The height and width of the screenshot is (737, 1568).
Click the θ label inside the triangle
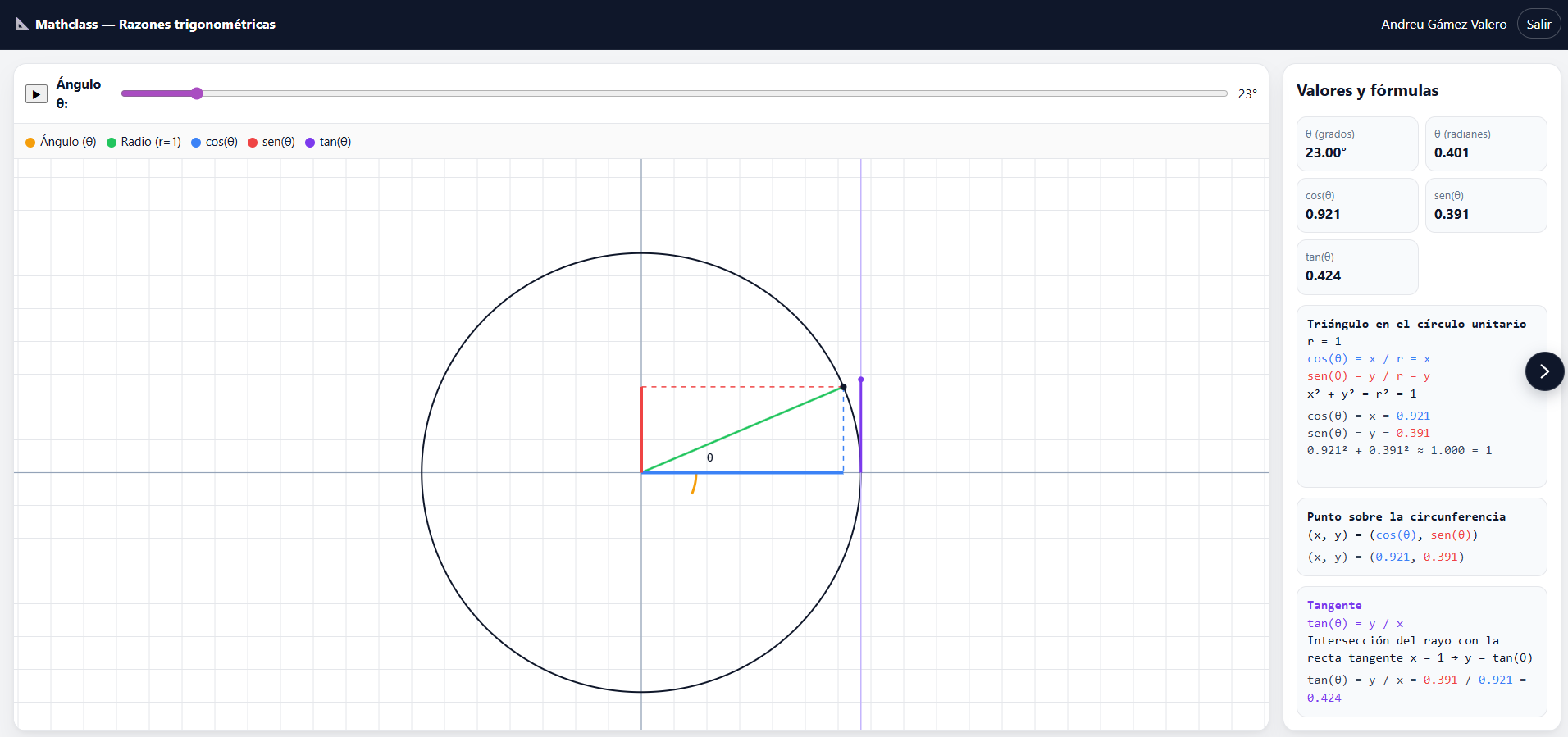(x=710, y=457)
